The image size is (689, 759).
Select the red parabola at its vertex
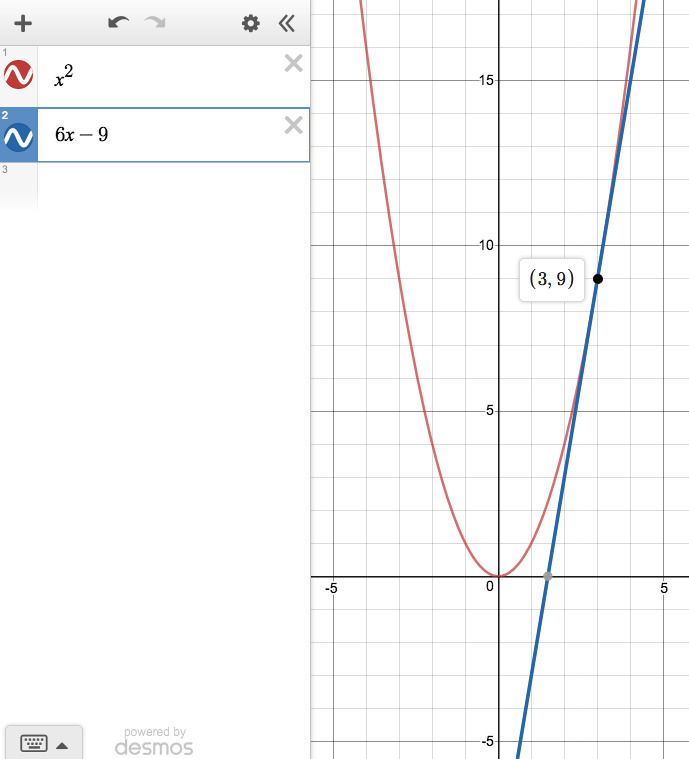pyautogui.click(x=498, y=576)
